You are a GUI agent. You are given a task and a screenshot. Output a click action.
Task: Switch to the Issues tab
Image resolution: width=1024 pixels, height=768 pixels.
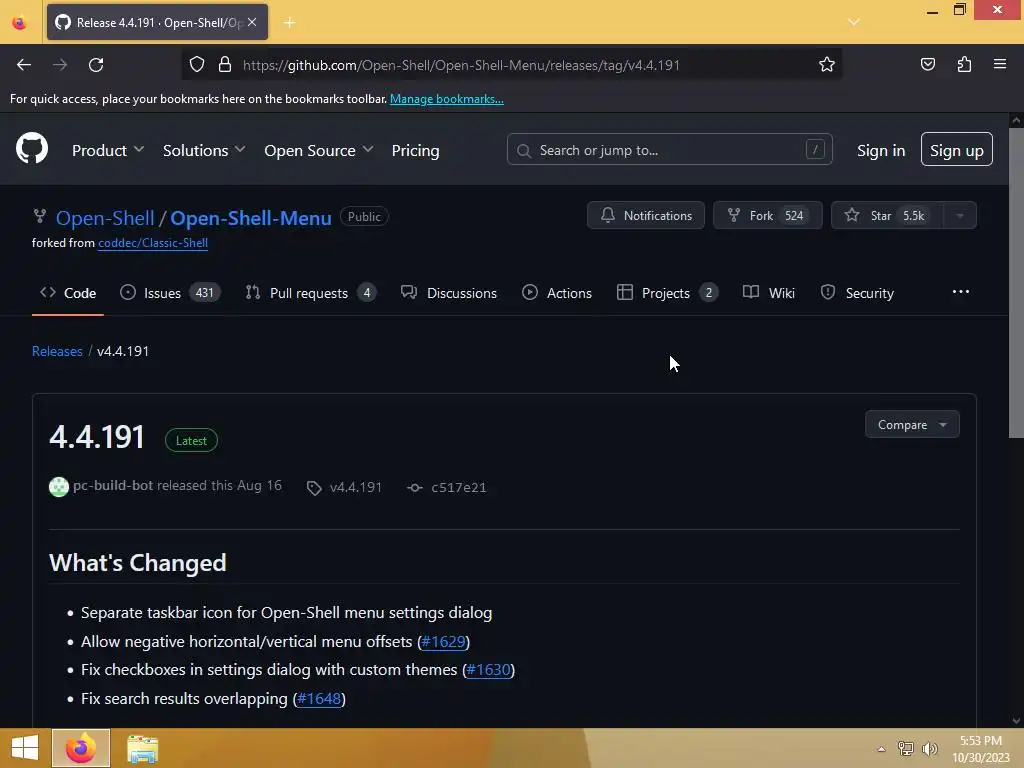[x=170, y=293]
